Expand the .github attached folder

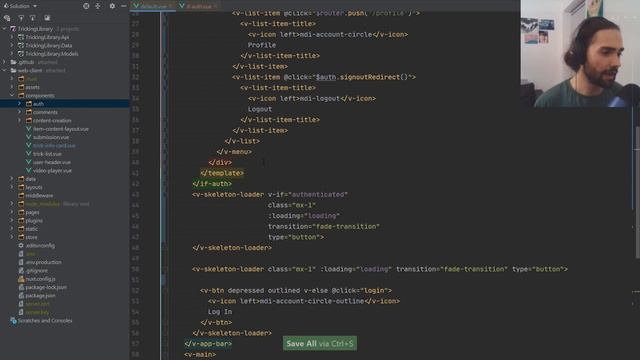click(x=4, y=62)
